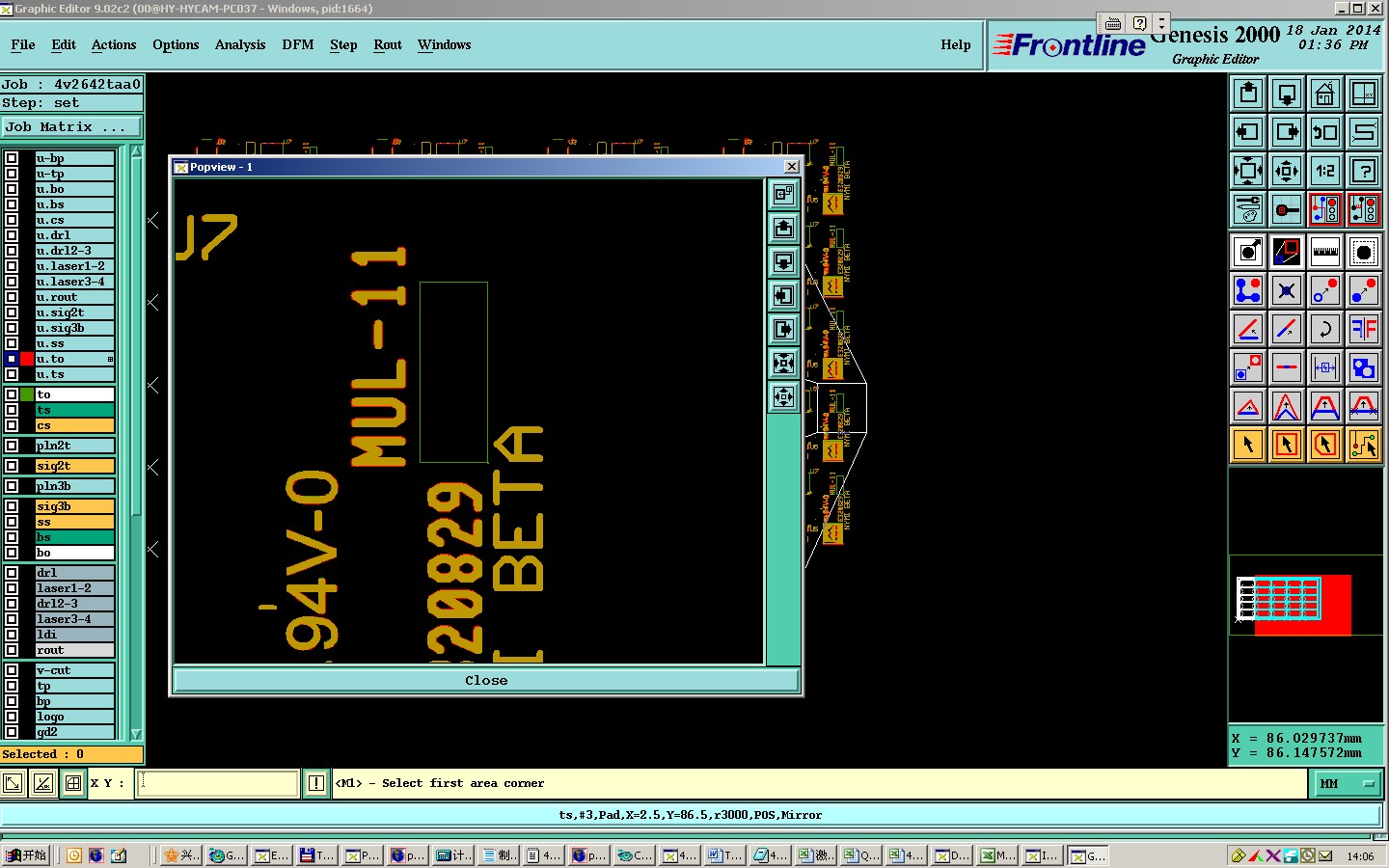Viewport: 1389px width, 868px height.
Task: Click the blue connected nodes tool icon
Action: pos(1248,290)
